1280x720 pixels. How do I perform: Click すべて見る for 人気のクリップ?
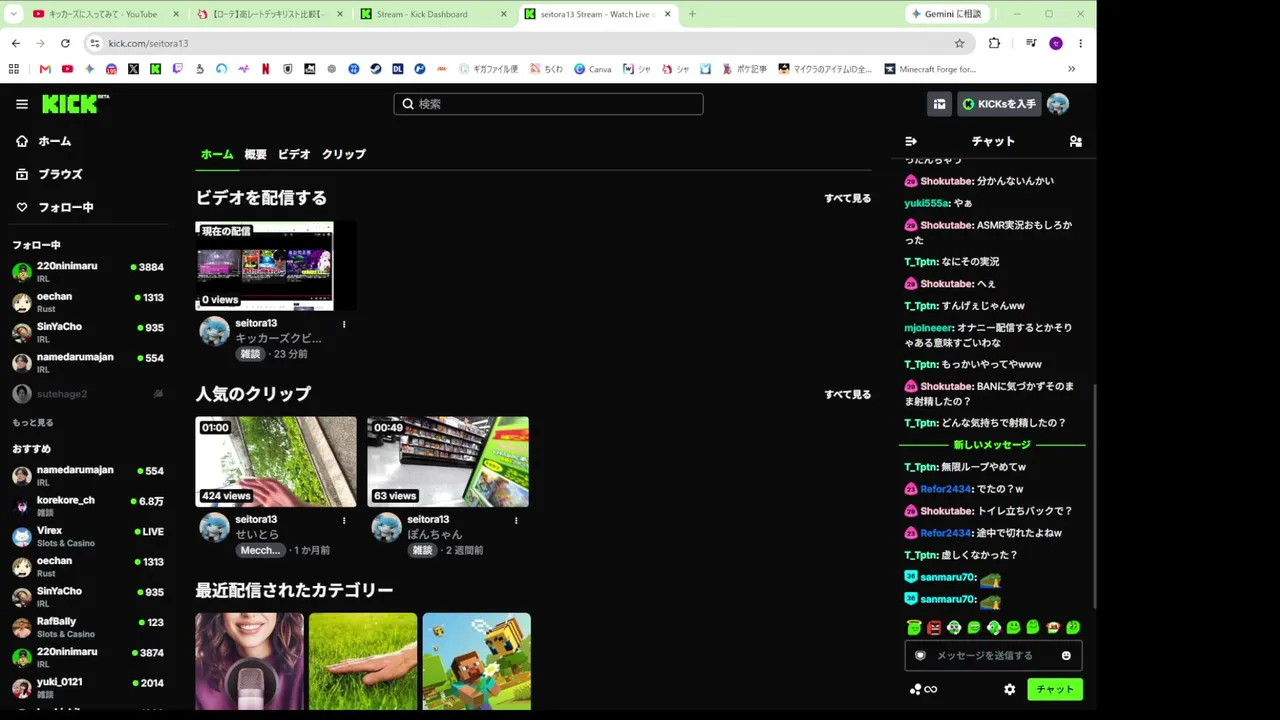[x=848, y=394]
